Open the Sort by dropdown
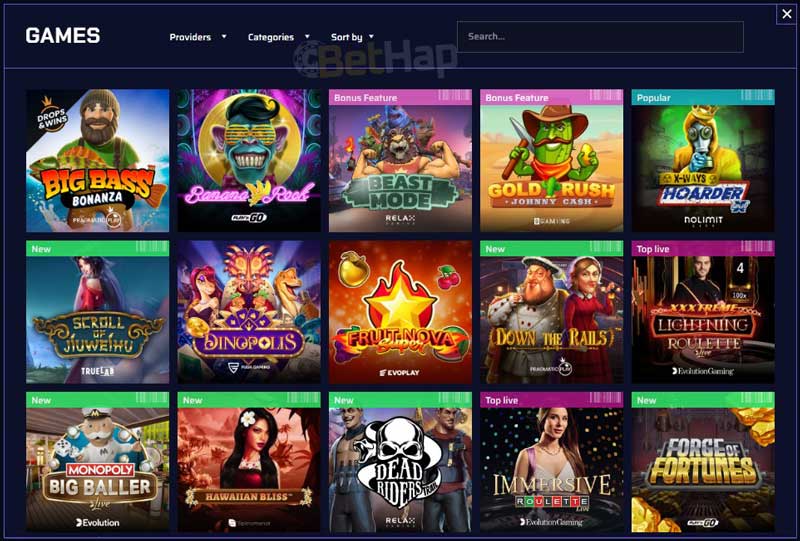The height and width of the screenshot is (541, 800). pyautogui.click(x=352, y=37)
